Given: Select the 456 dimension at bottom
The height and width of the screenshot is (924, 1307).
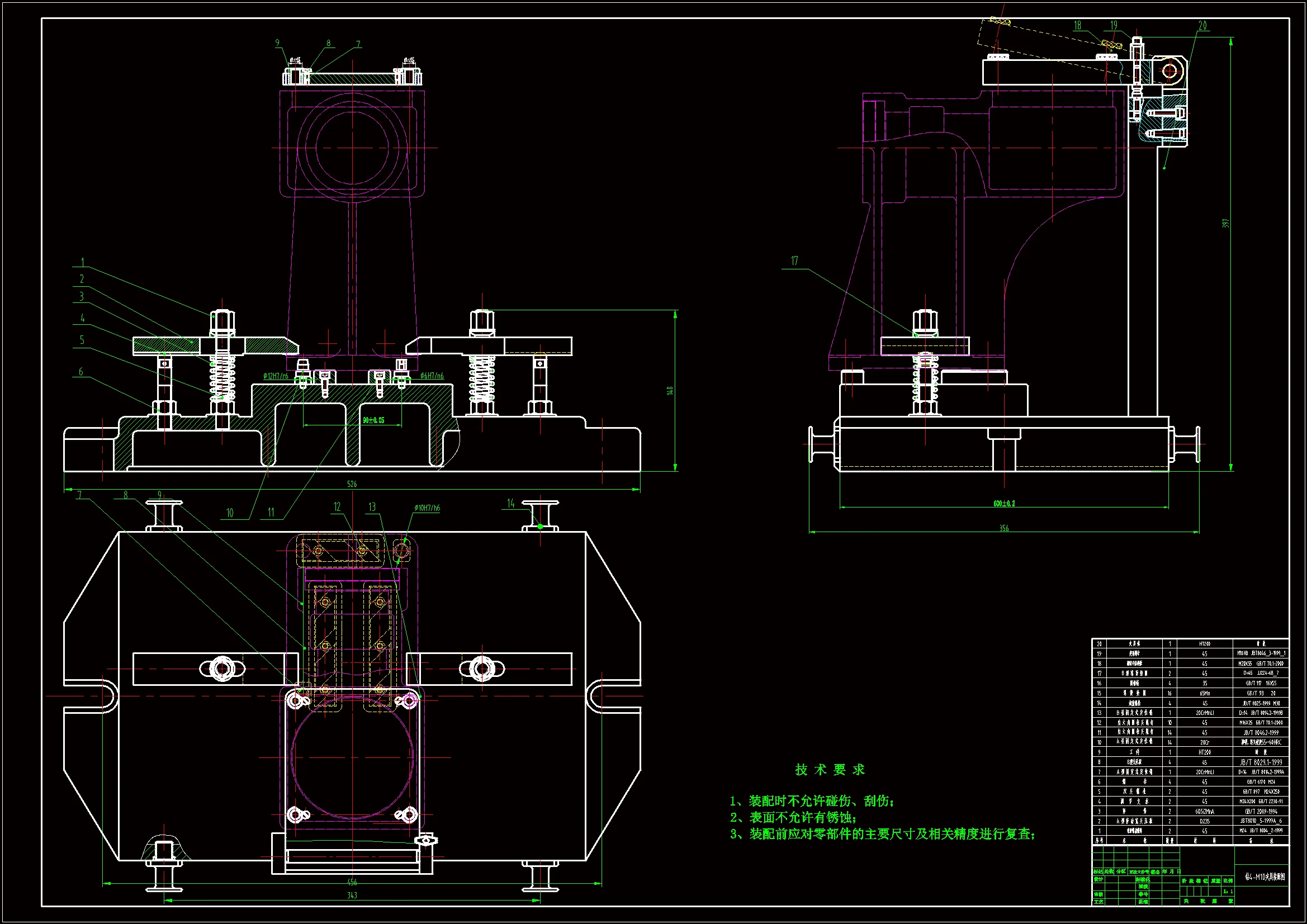Looking at the screenshot, I should [352, 882].
